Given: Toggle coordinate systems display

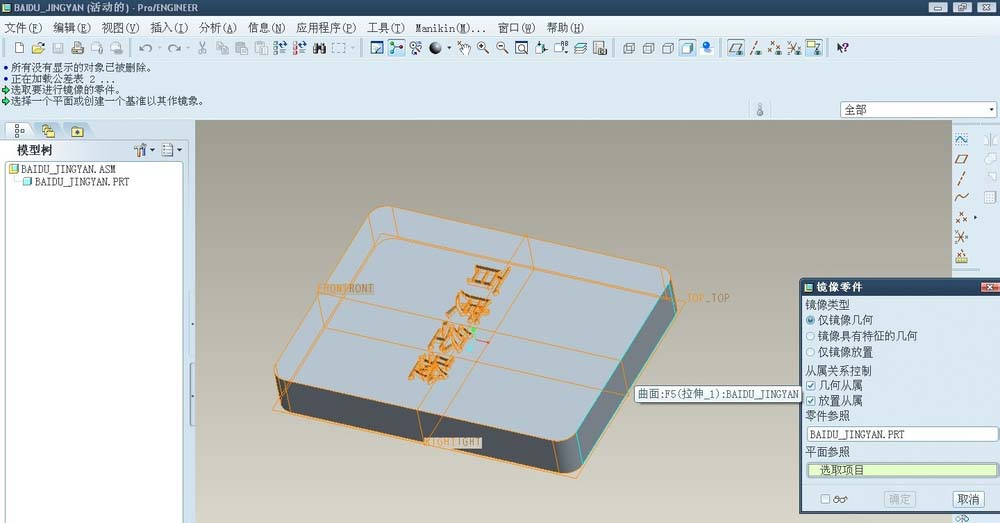Looking at the screenshot, I should pyautogui.click(x=794, y=48).
